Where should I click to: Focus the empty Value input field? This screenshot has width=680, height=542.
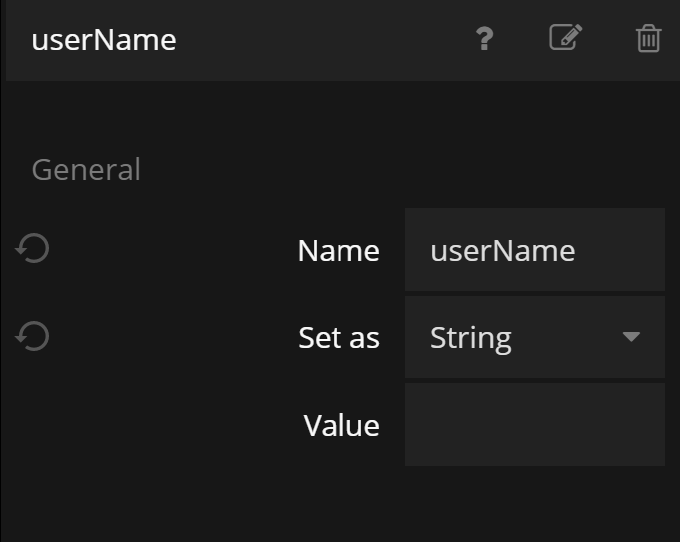[x=534, y=425]
